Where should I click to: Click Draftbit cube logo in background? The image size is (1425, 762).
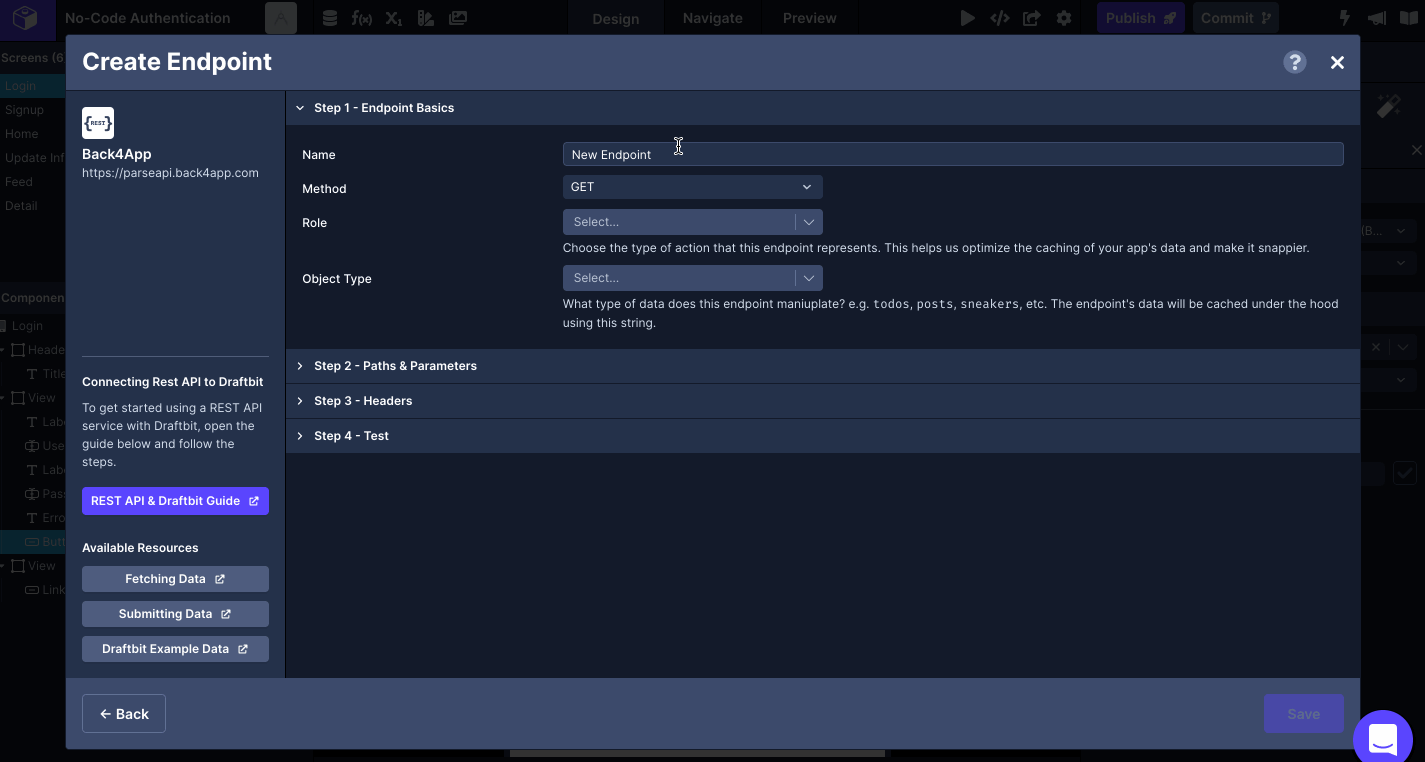[x=26, y=18]
